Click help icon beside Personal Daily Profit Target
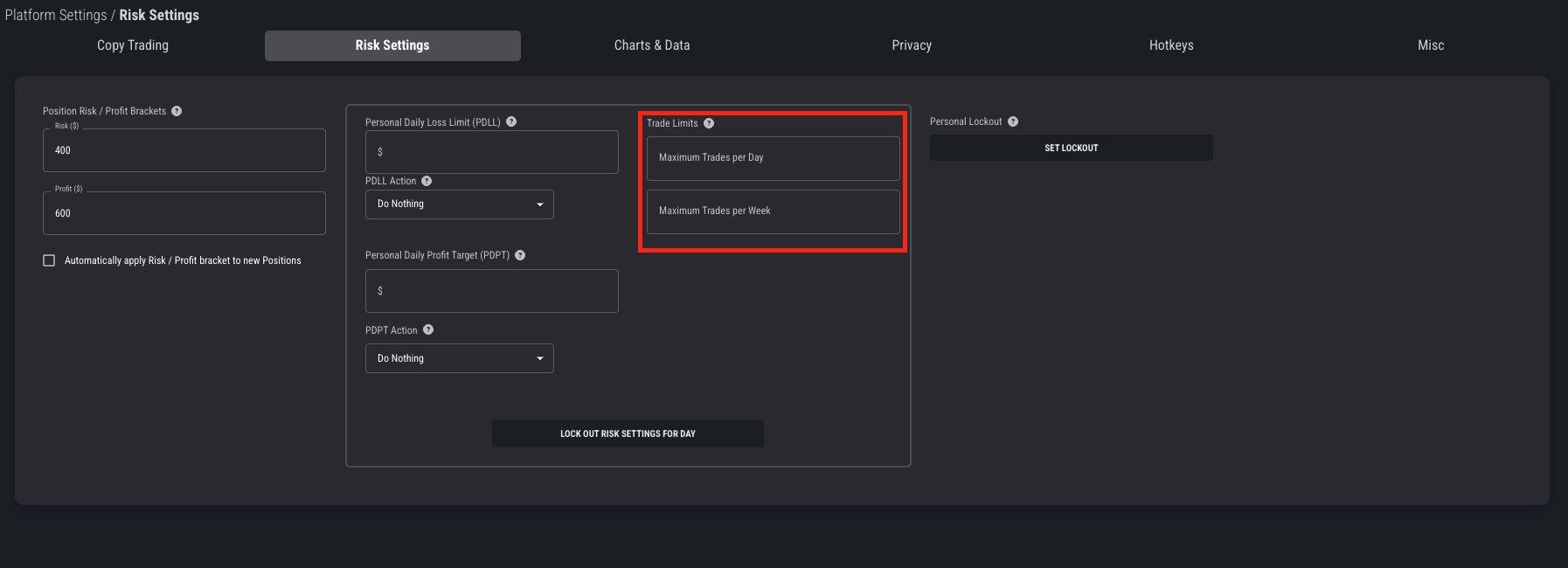This screenshot has height=568, width=1568. [x=520, y=255]
